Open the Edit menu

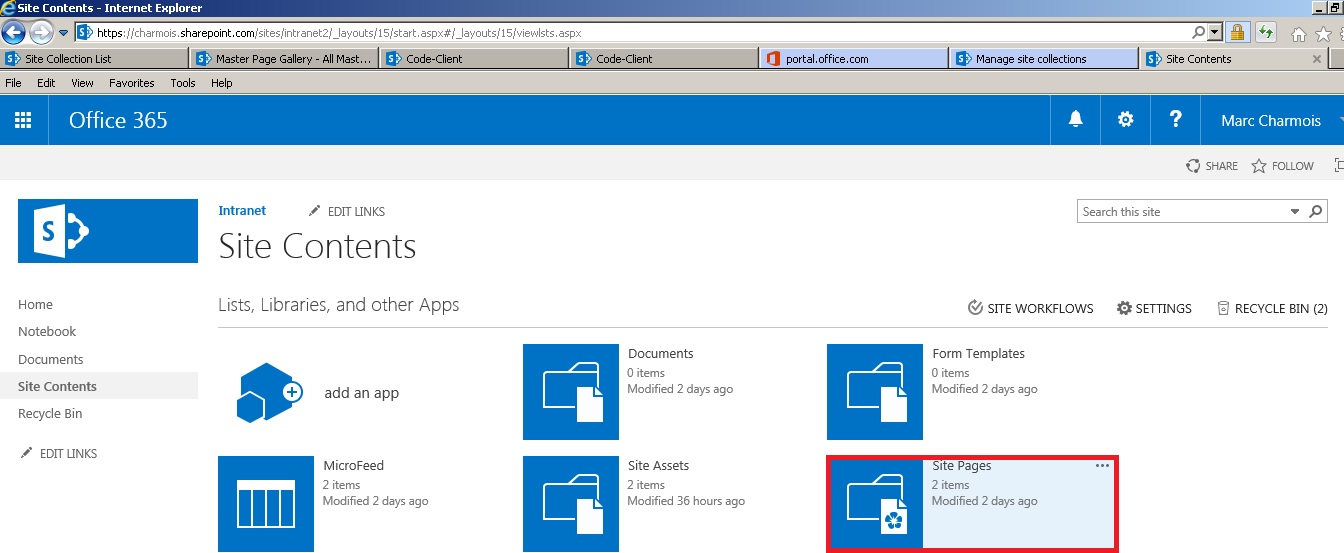(x=46, y=83)
